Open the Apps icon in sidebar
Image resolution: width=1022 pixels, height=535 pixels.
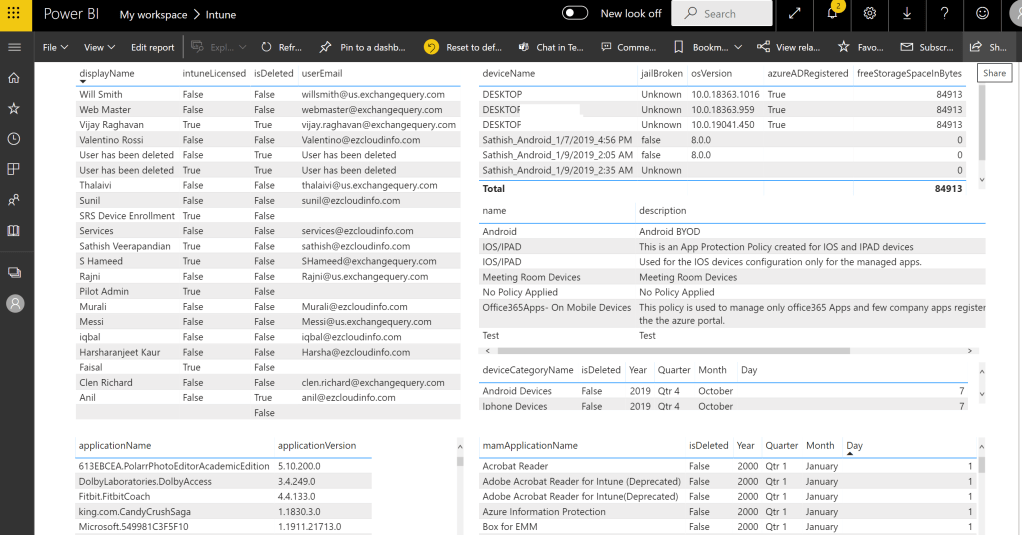pyautogui.click(x=14, y=169)
